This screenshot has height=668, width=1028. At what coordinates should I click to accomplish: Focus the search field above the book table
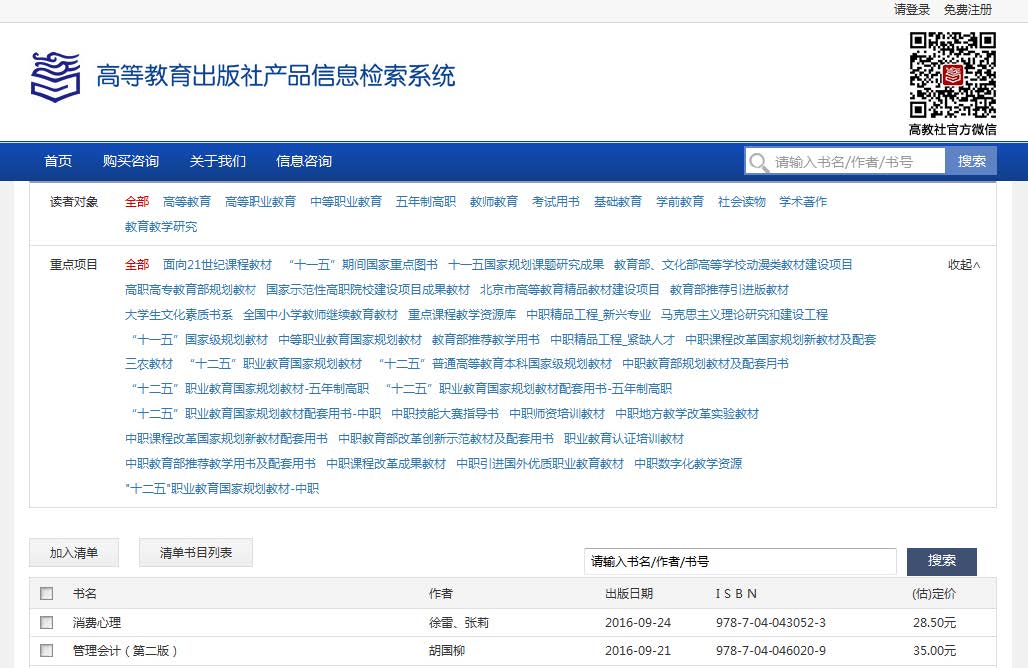pyautogui.click(x=740, y=561)
